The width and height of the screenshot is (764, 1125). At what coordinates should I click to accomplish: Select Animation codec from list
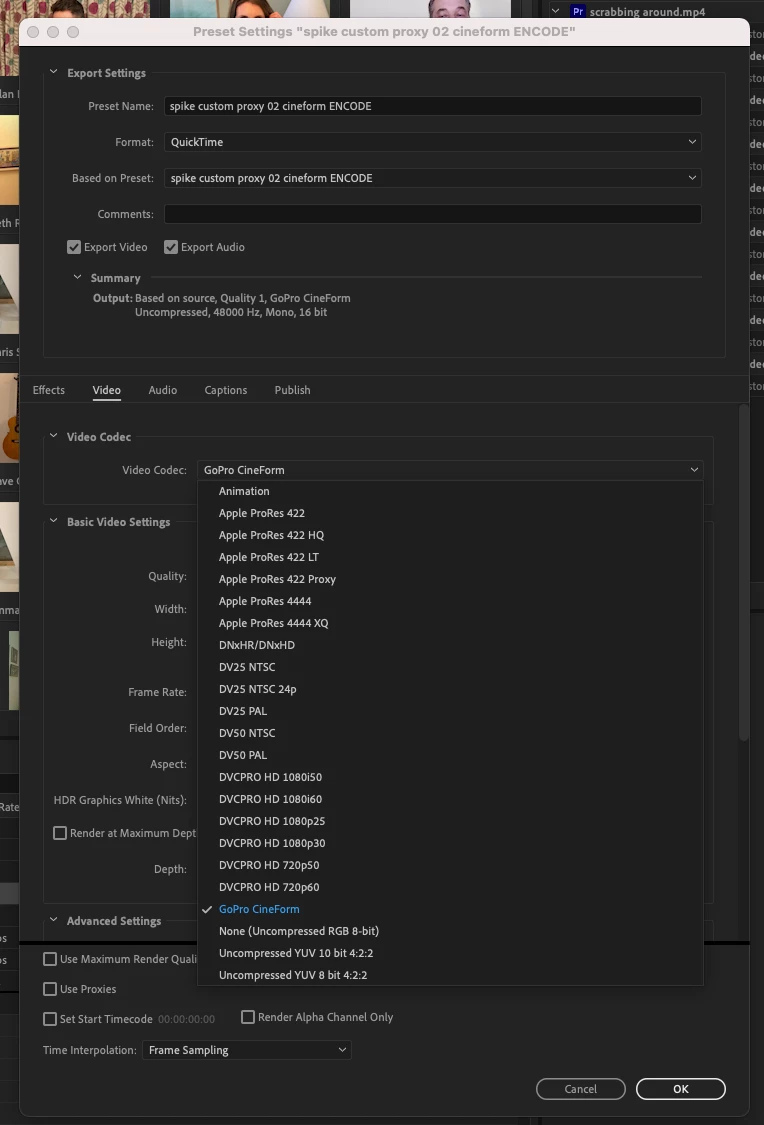[451, 491]
